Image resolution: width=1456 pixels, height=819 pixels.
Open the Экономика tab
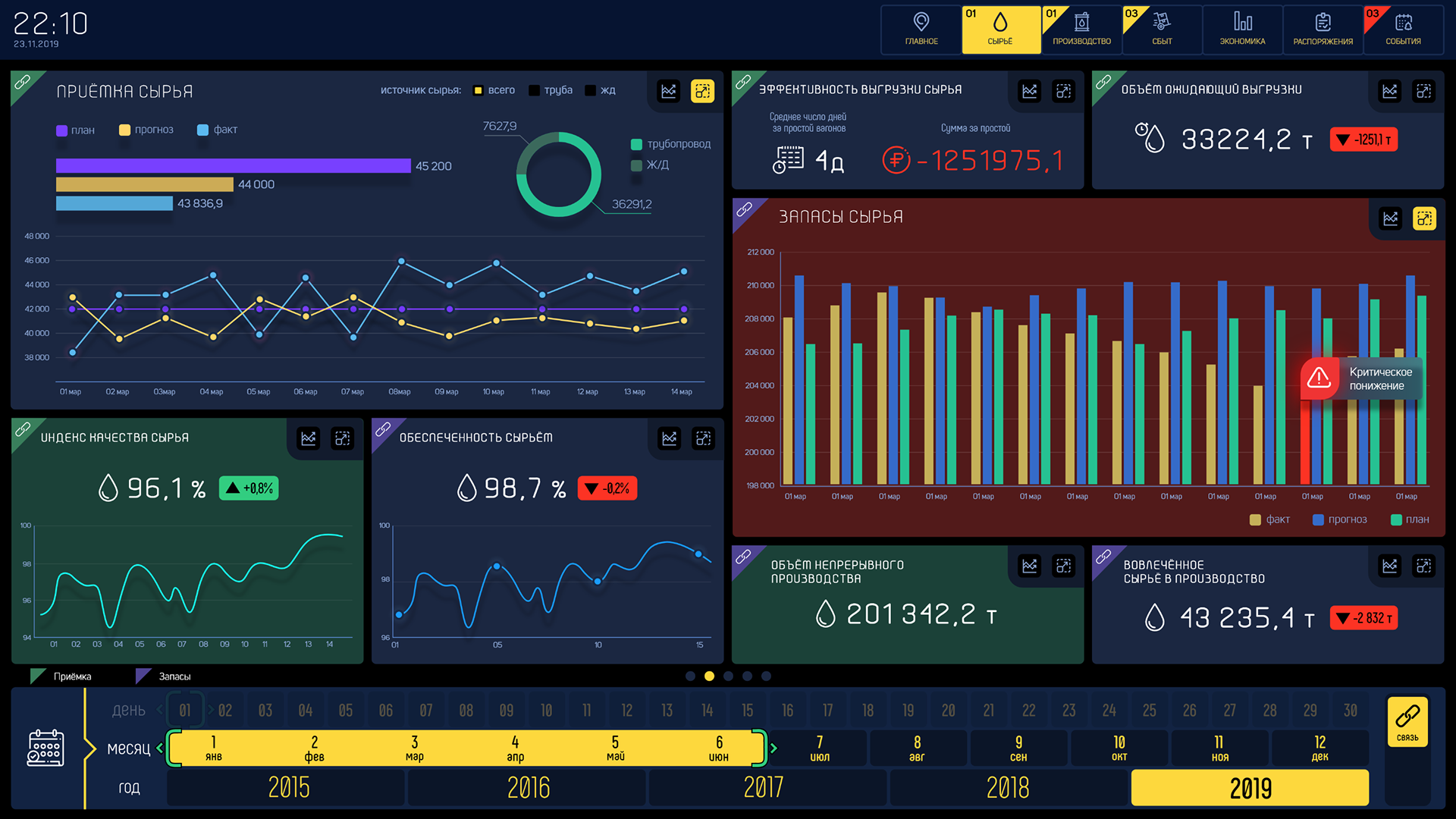(1242, 30)
